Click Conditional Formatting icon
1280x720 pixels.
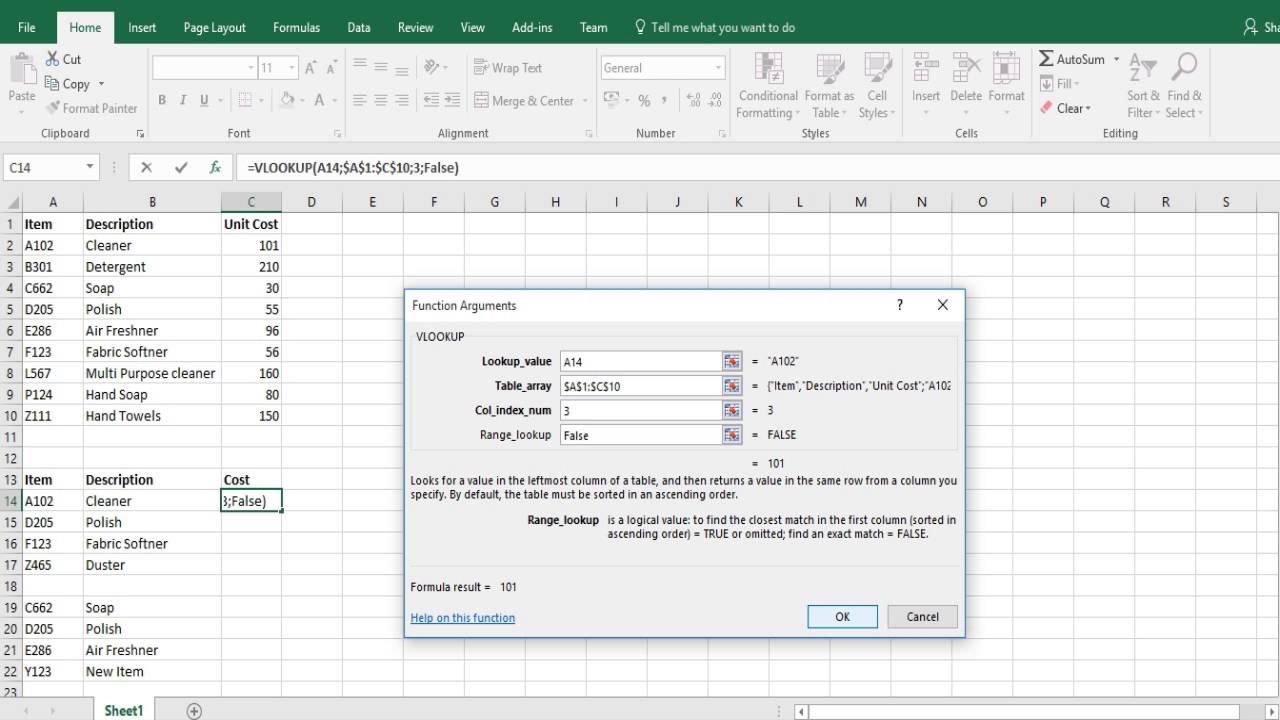(768, 69)
